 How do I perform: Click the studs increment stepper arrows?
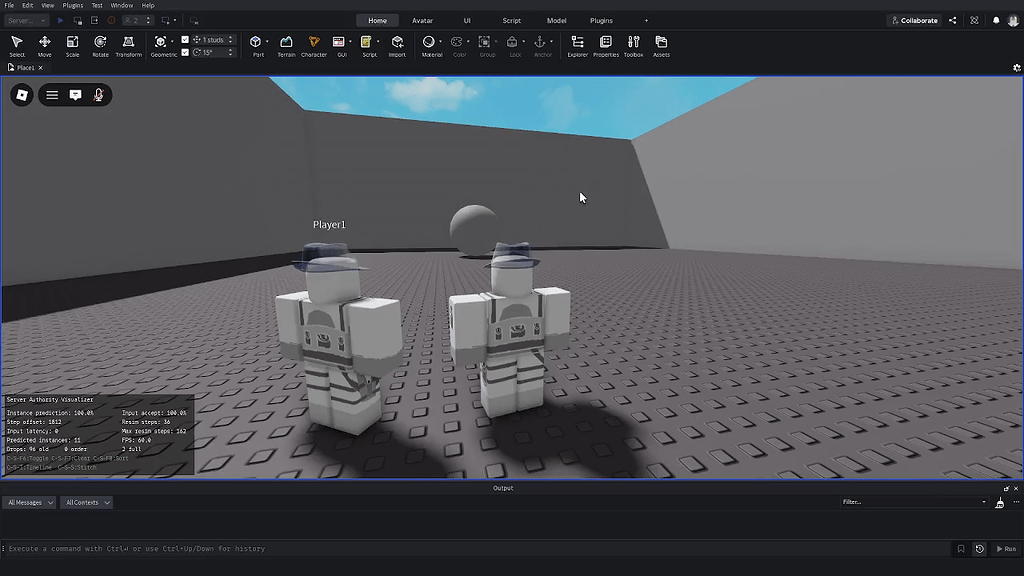point(231,40)
